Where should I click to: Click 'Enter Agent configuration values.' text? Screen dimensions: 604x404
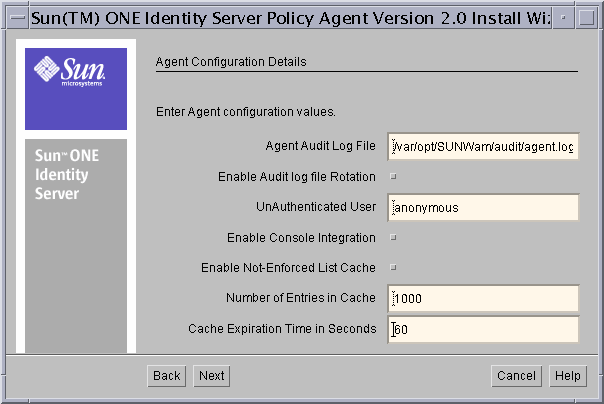[246, 112]
